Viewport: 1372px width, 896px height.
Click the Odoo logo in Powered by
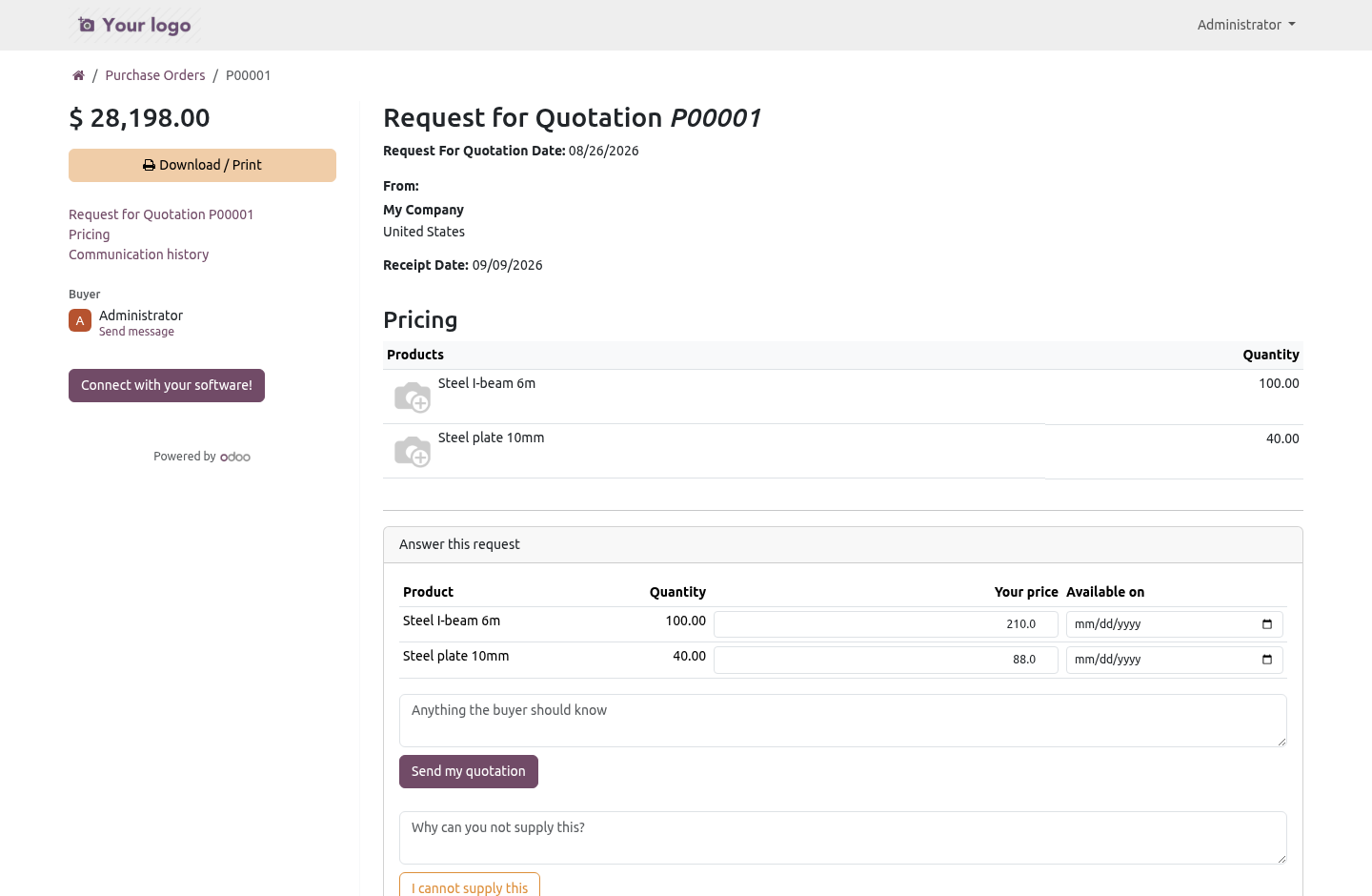tap(235, 457)
